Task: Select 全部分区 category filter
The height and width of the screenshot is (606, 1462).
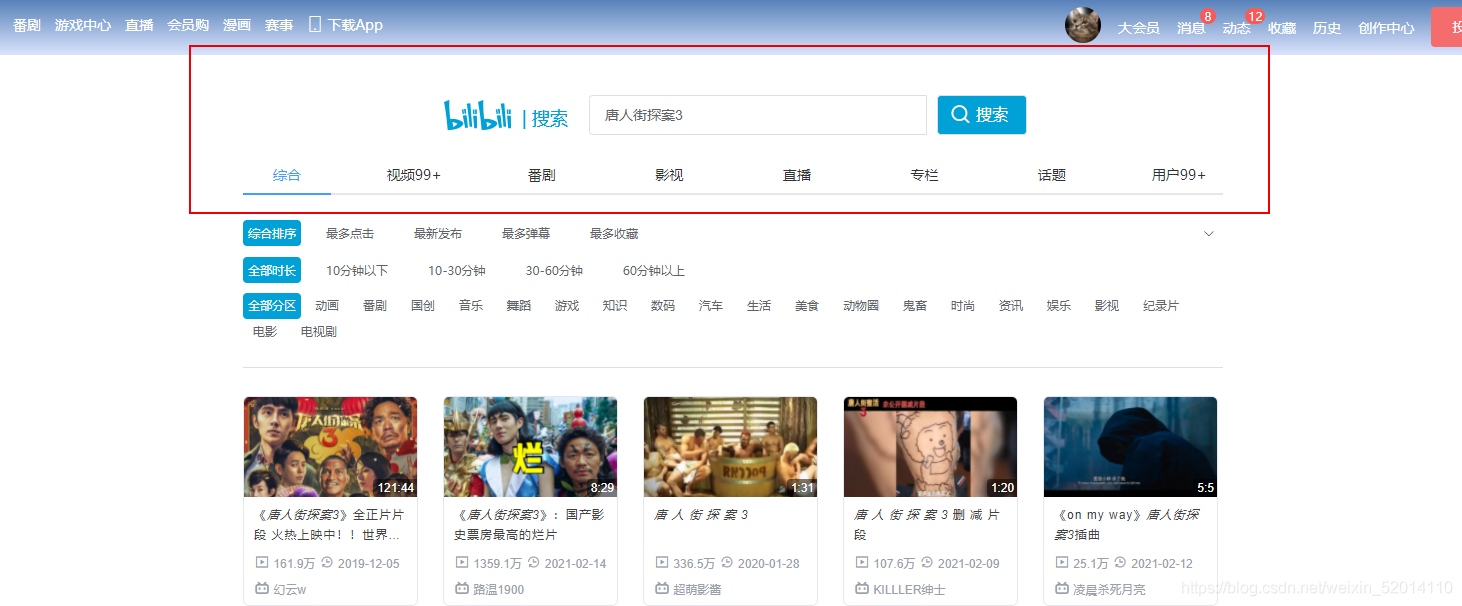Action: [272, 306]
